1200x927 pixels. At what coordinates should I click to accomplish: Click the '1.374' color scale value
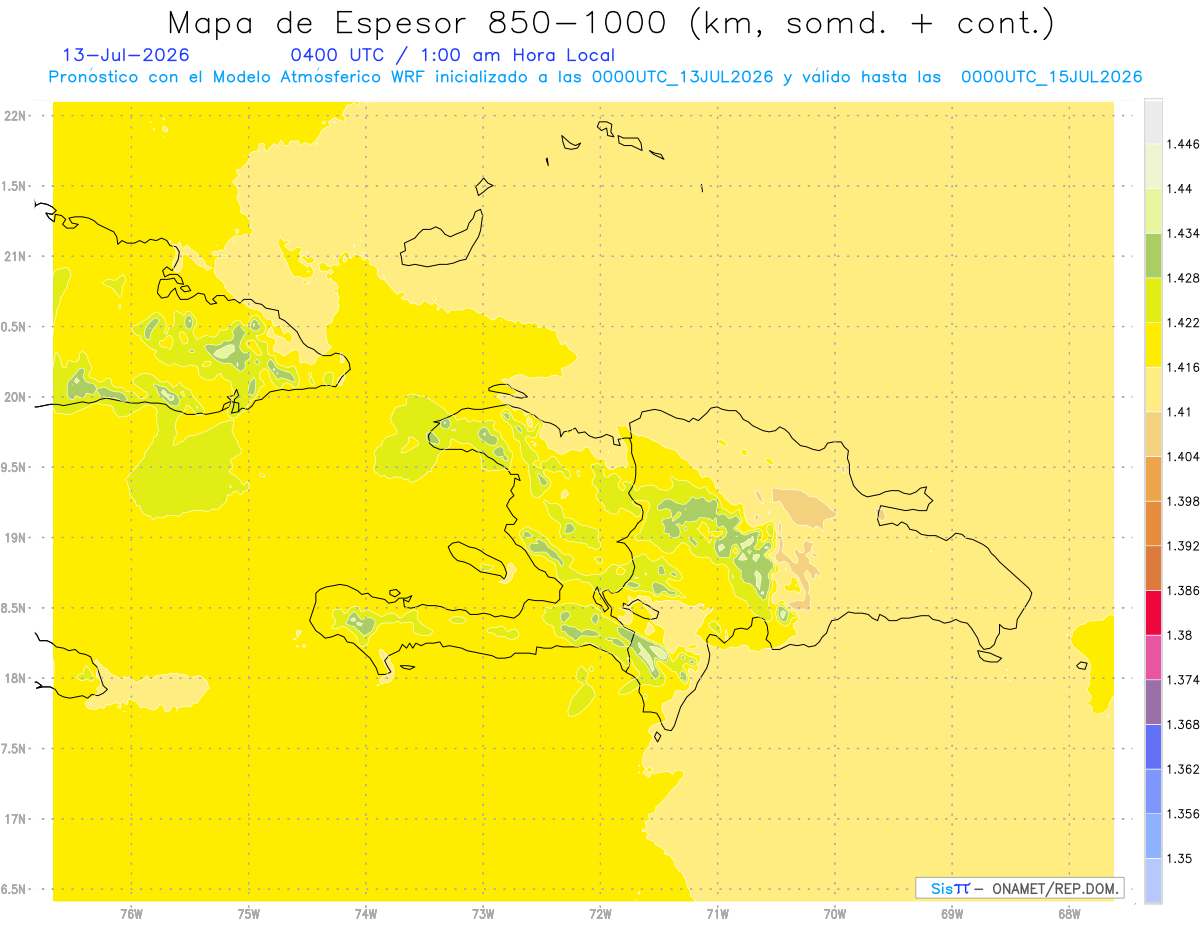pyautogui.click(x=1183, y=680)
